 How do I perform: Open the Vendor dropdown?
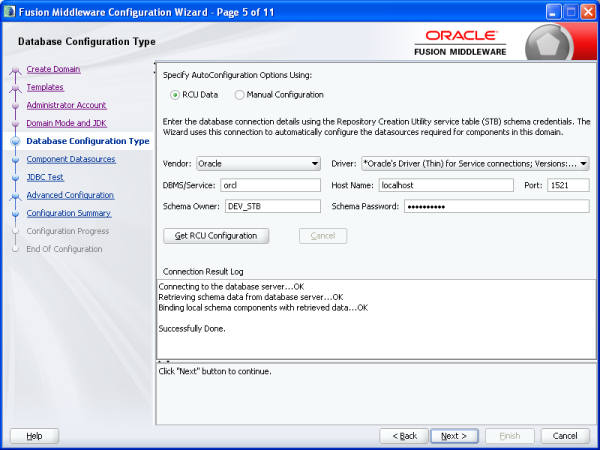(257, 163)
